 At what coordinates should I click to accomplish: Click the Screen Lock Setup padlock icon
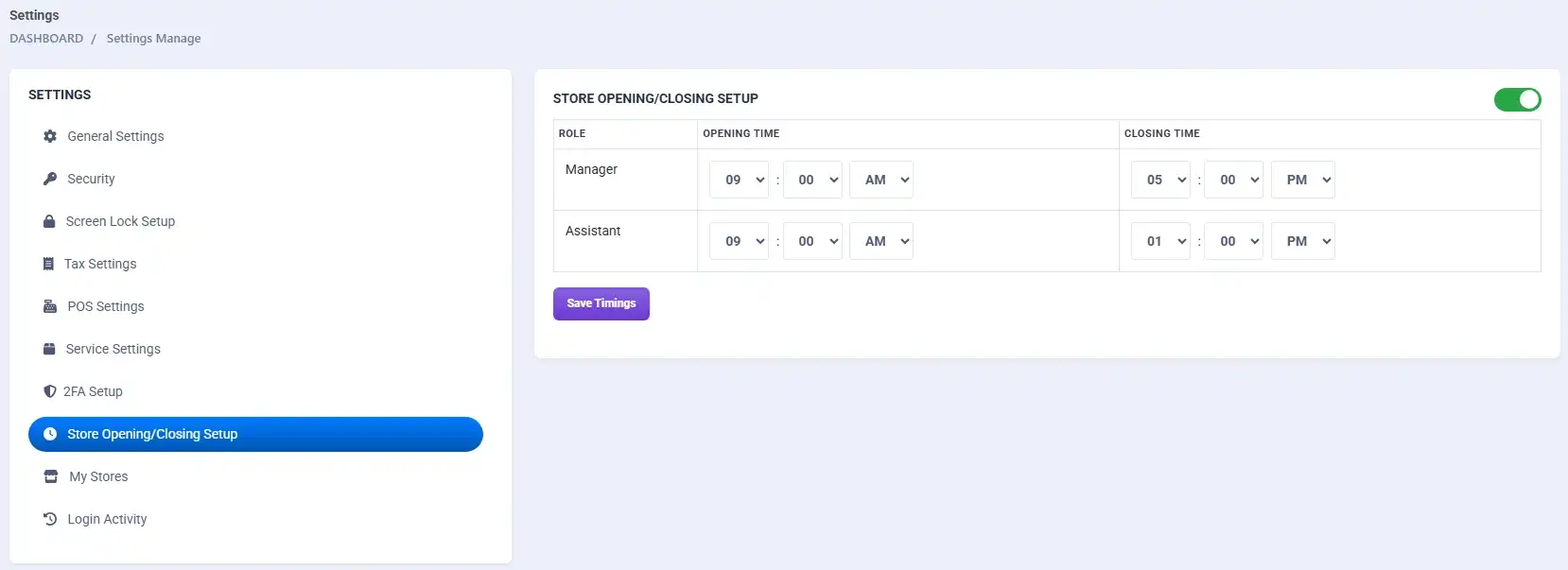49,221
